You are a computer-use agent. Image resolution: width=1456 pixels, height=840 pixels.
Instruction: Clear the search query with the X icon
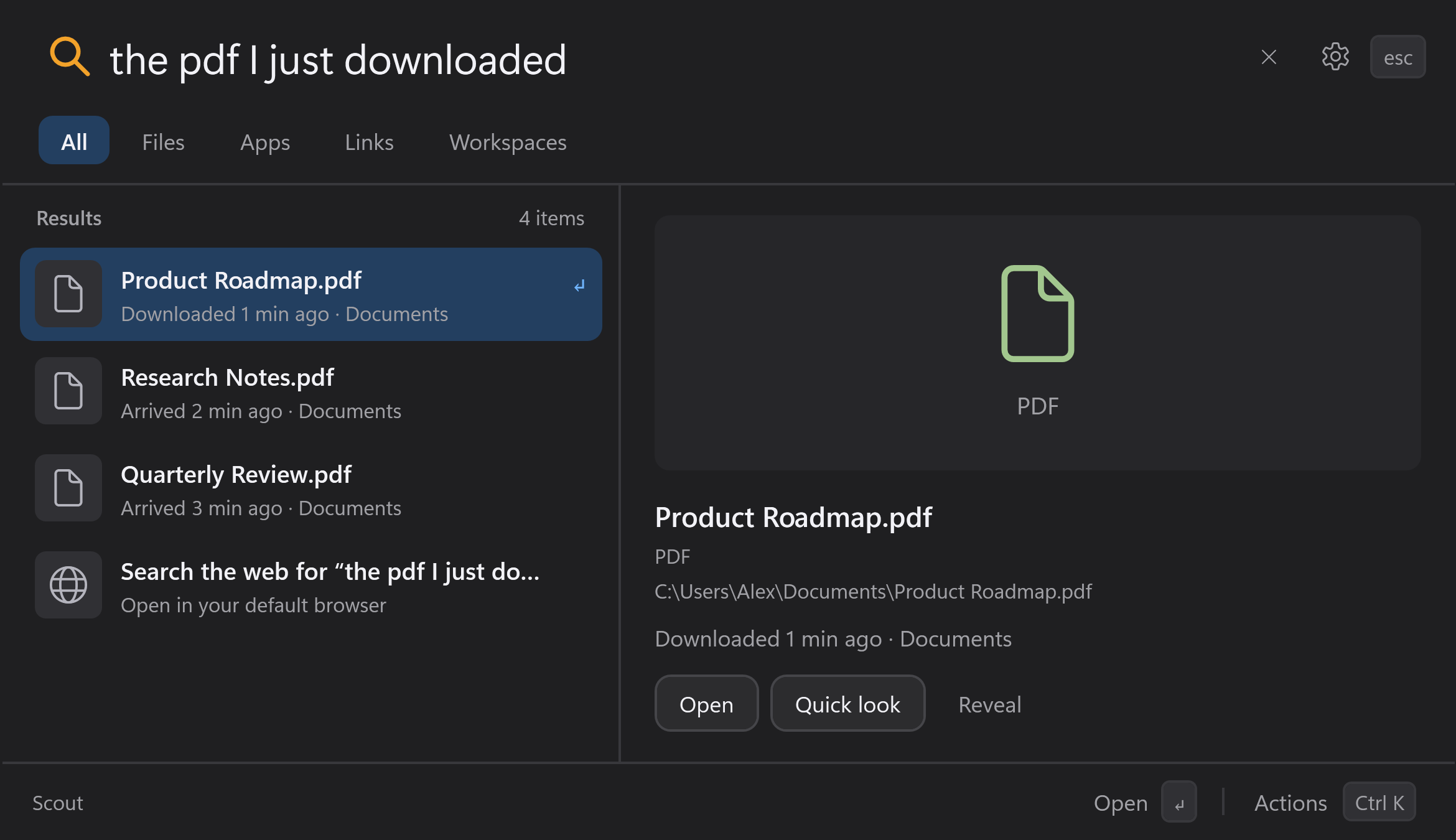(x=1269, y=57)
